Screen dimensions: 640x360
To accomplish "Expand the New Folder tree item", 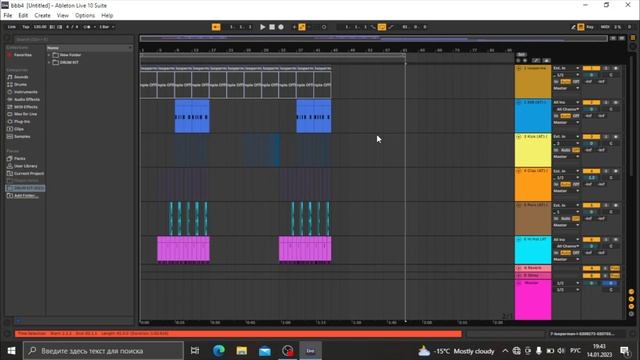I will click(49, 55).
